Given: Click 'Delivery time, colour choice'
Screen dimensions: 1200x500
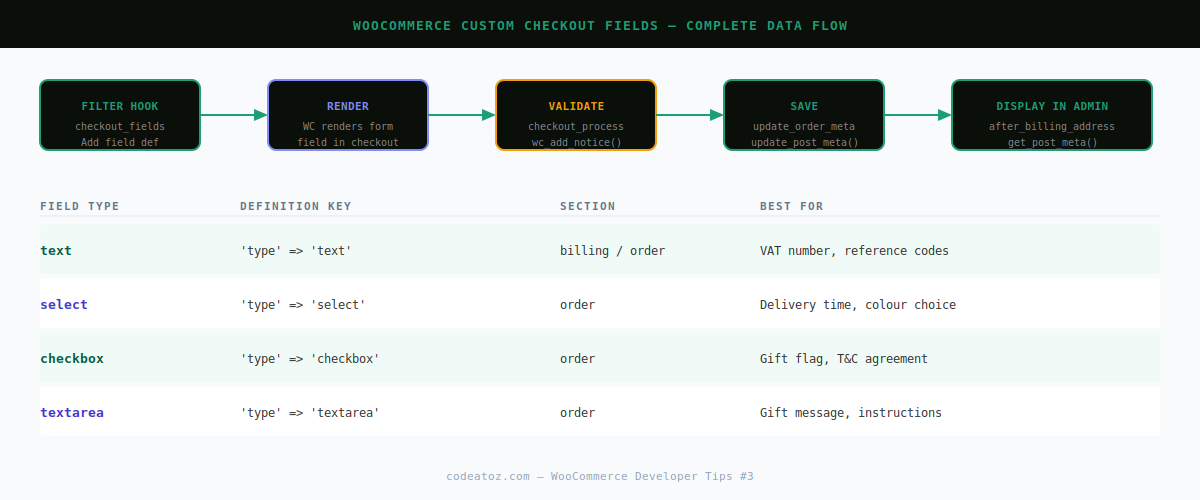Looking at the screenshot, I should (858, 304).
